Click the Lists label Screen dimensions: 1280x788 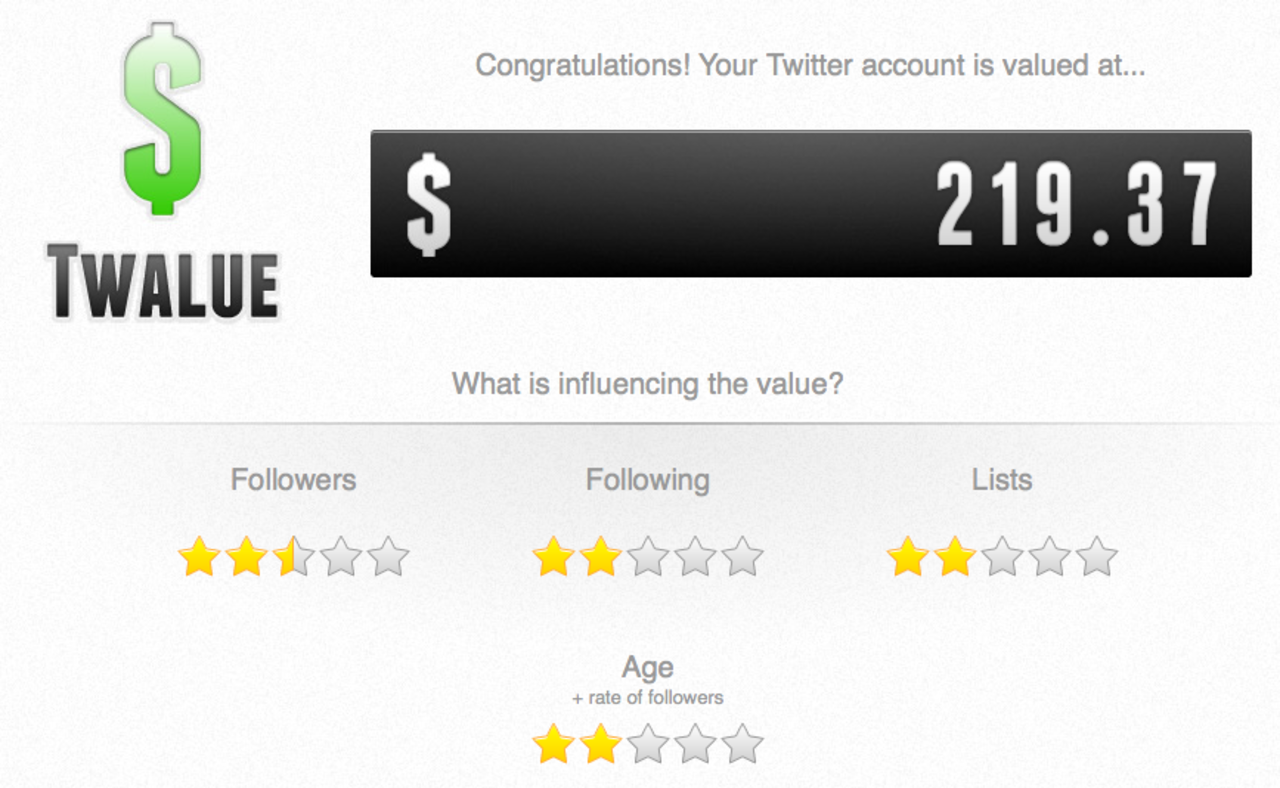click(x=1002, y=480)
